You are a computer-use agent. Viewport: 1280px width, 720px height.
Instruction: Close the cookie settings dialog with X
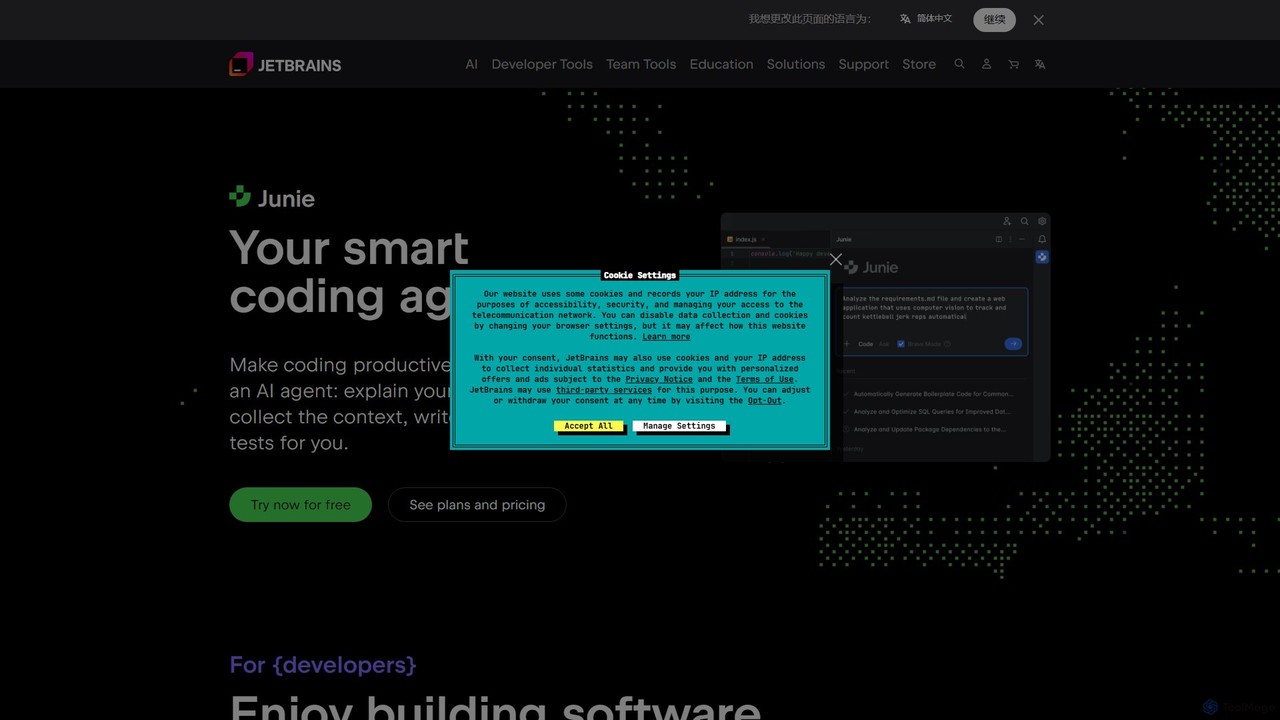(836, 260)
